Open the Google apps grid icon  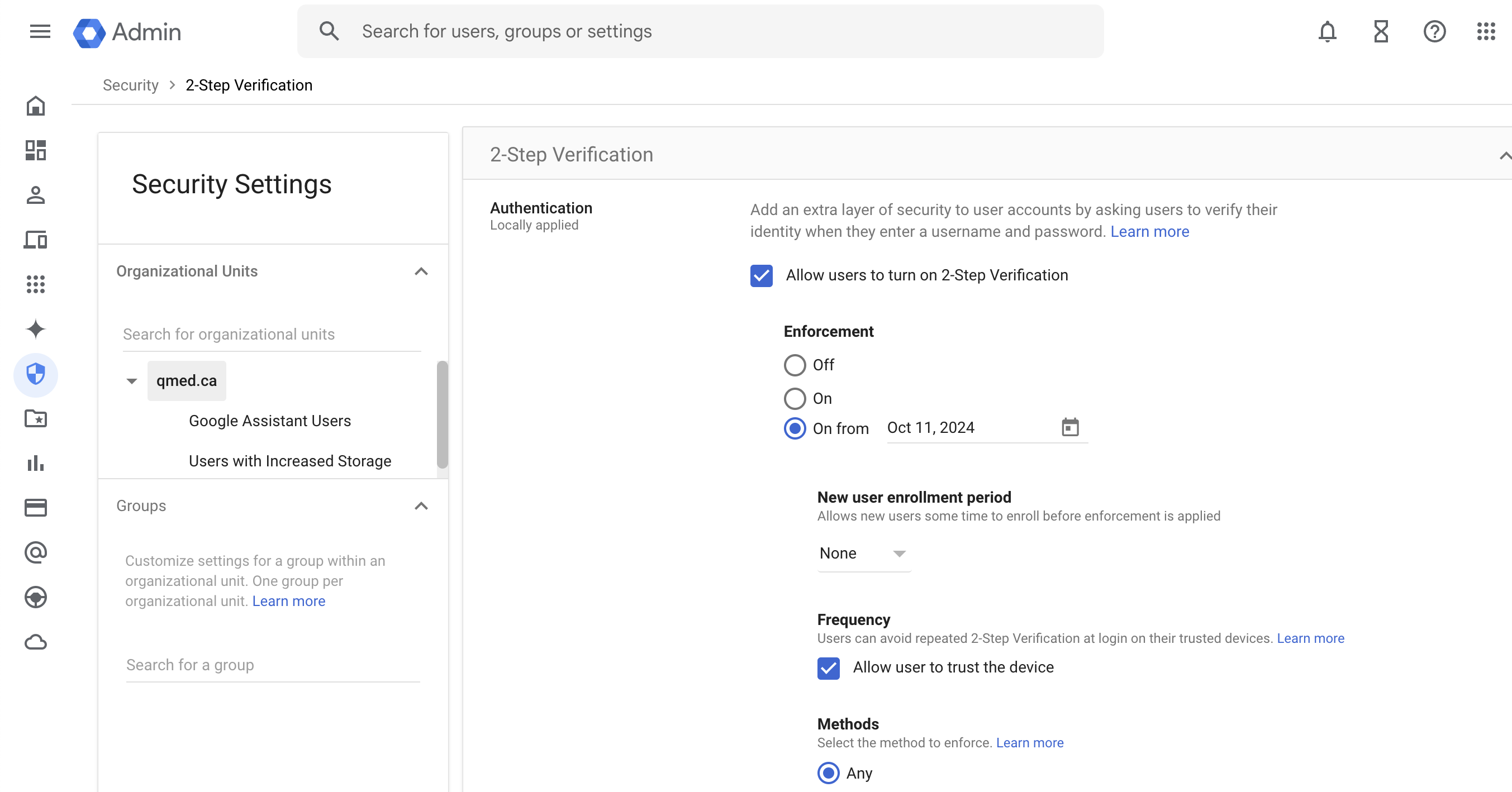pos(1486,31)
